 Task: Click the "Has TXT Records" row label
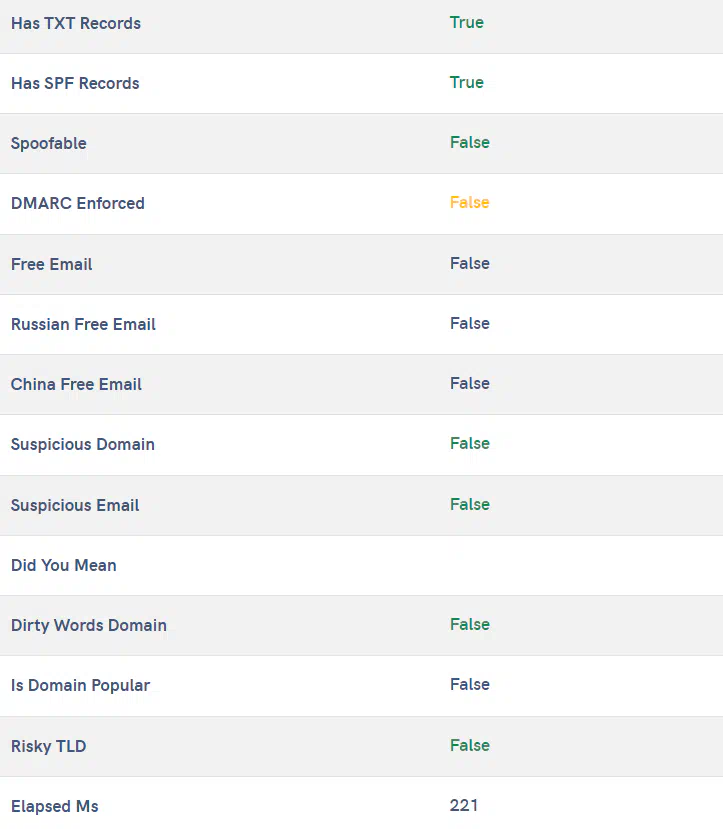pos(76,23)
